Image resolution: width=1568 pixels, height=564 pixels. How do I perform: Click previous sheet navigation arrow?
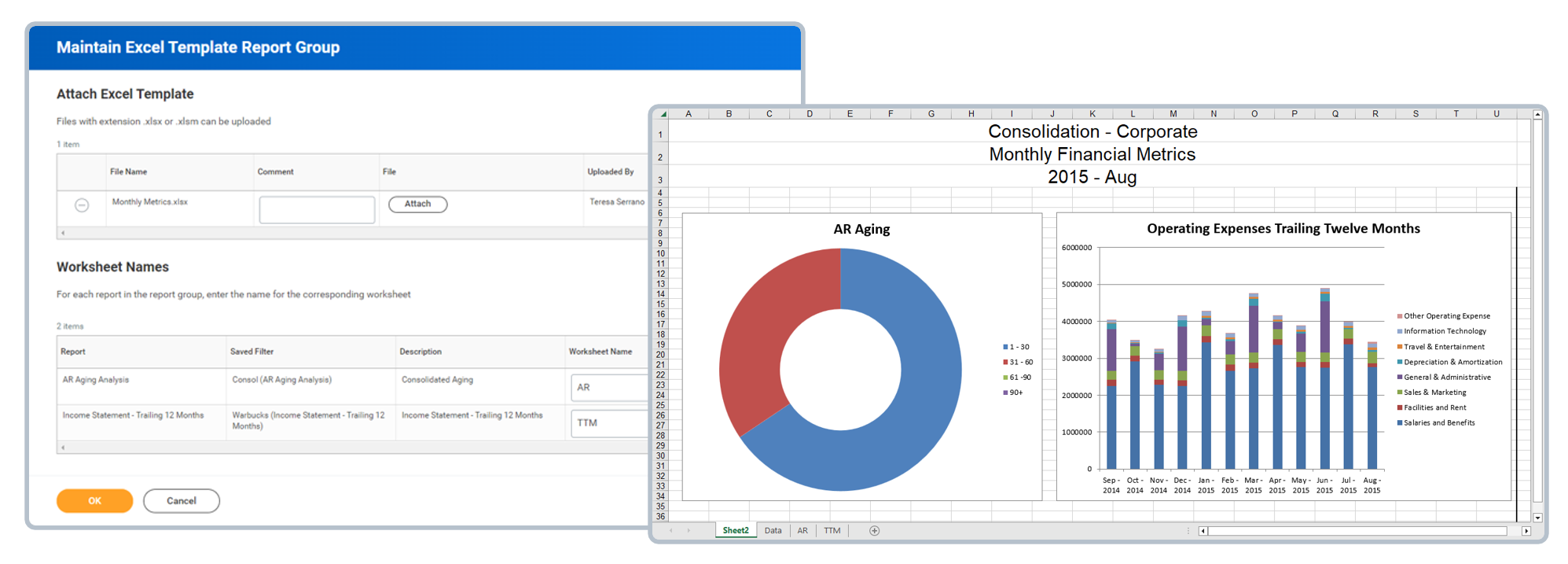[x=670, y=531]
